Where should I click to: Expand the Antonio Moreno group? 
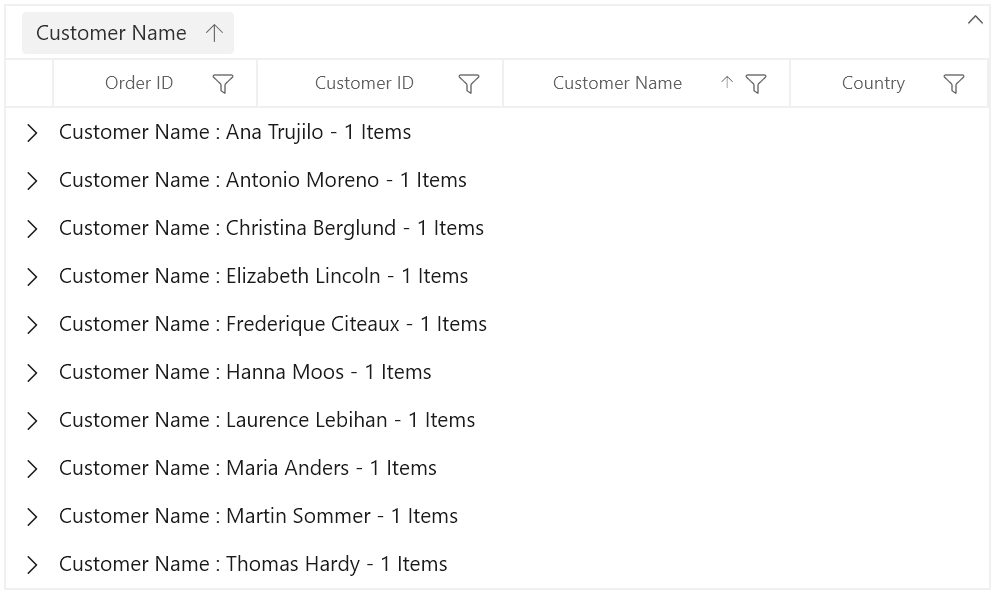(x=32, y=181)
